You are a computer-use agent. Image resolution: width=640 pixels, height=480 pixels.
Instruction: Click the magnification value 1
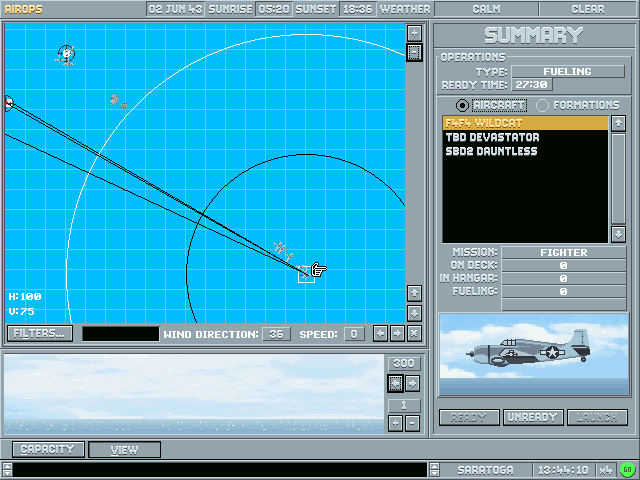404,405
